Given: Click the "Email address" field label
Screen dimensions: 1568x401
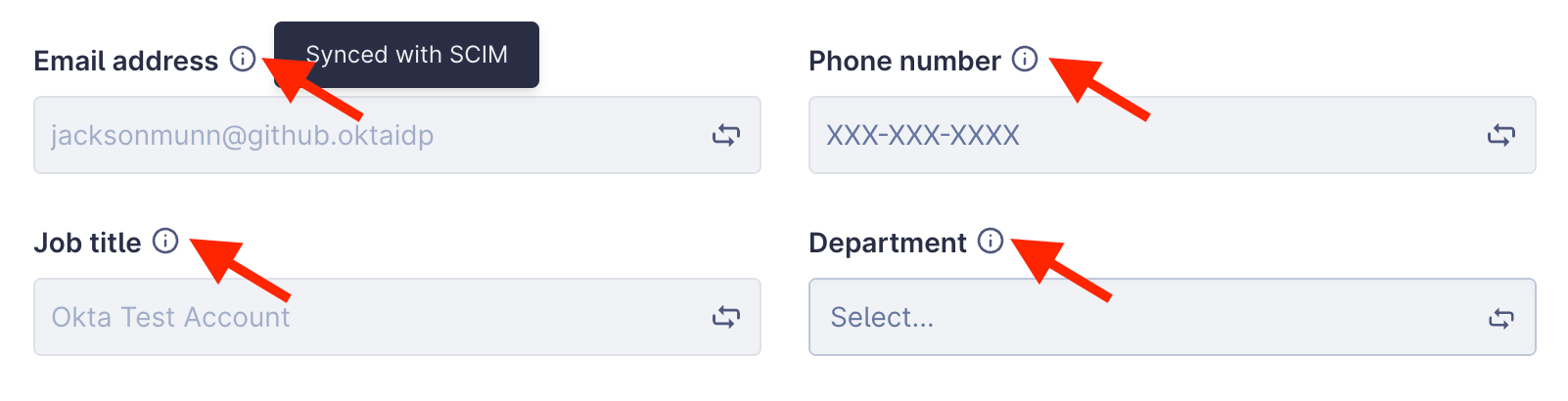Looking at the screenshot, I should pos(125,61).
